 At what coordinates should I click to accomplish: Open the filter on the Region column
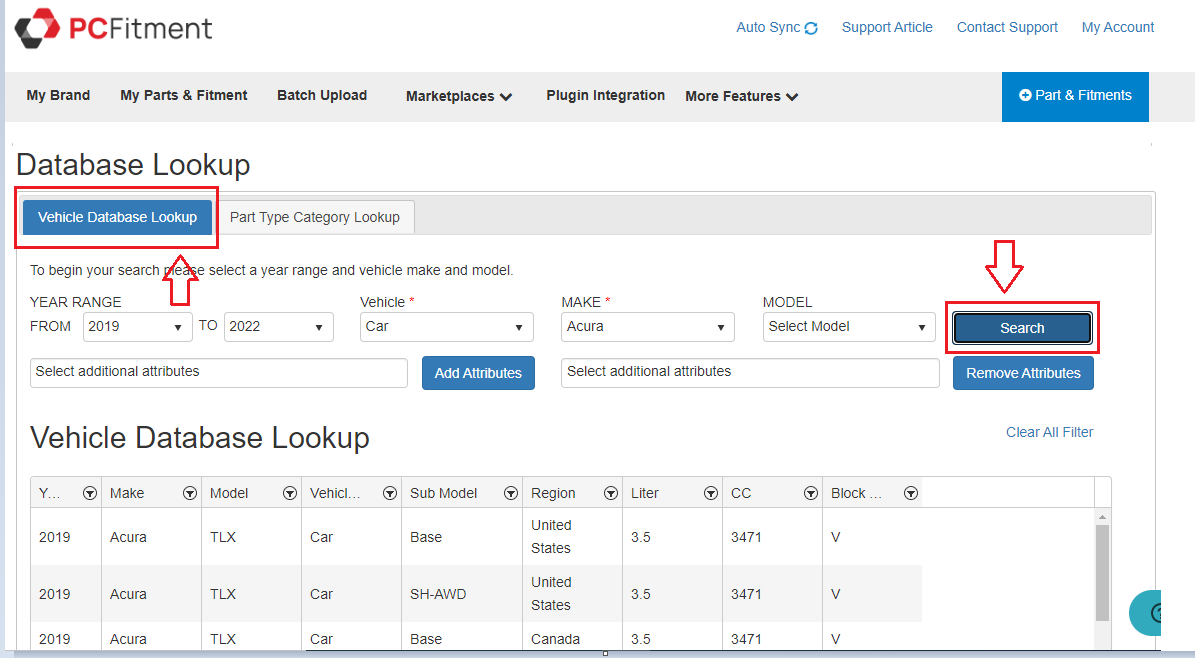[x=611, y=493]
